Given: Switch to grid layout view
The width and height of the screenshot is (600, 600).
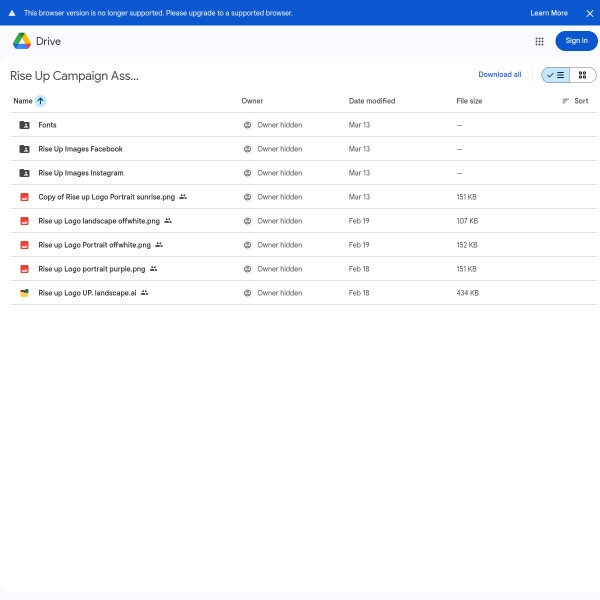Looking at the screenshot, I should tap(583, 75).
